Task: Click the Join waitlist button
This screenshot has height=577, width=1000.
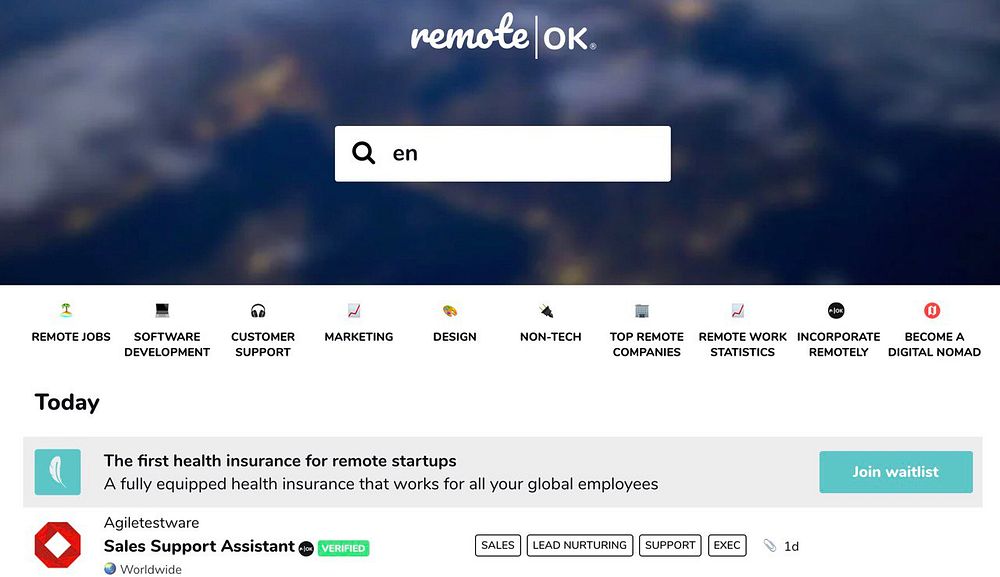Action: click(895, 472)
